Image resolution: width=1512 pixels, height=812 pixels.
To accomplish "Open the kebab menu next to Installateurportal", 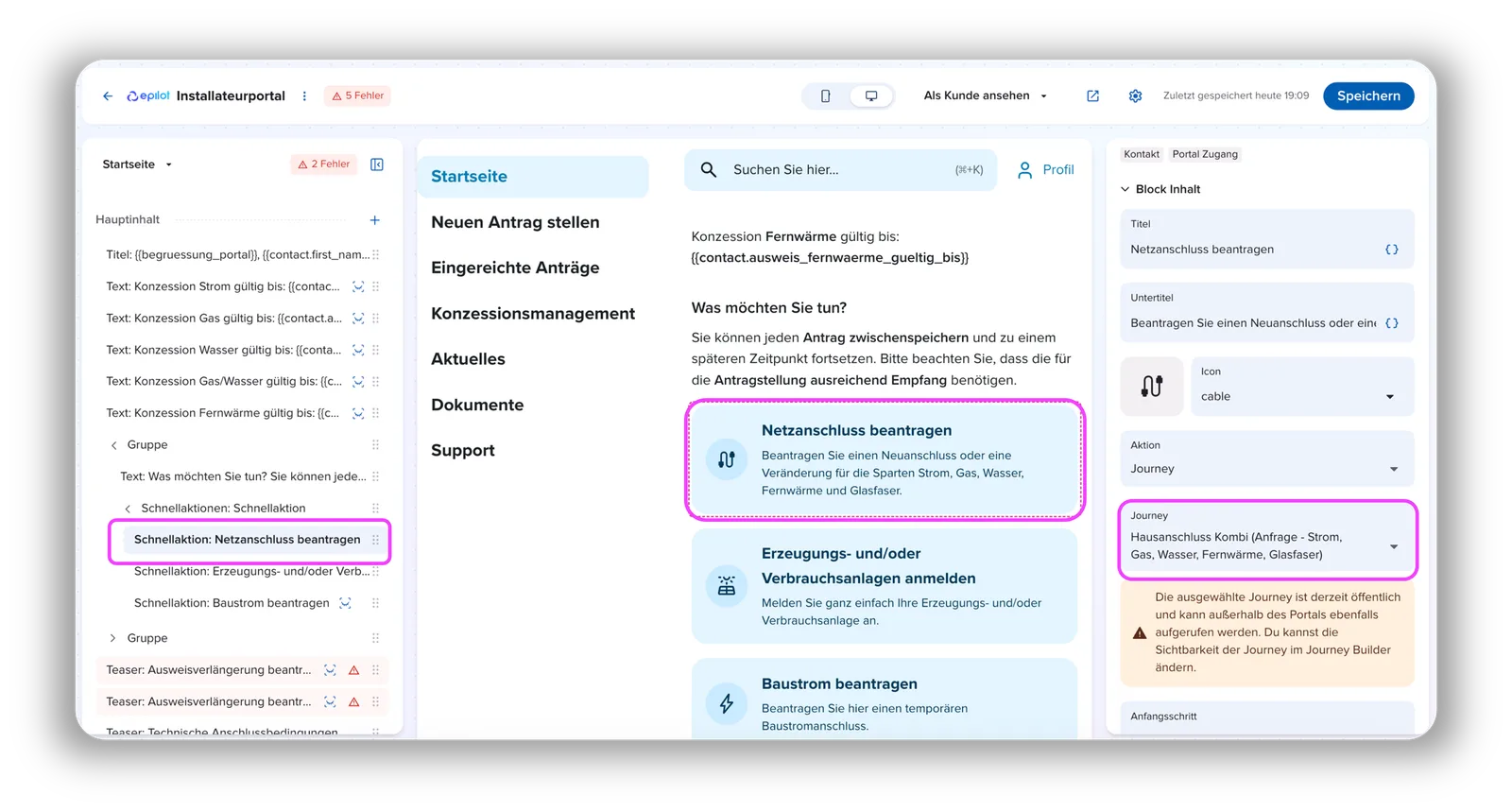I will coord(304,96).
